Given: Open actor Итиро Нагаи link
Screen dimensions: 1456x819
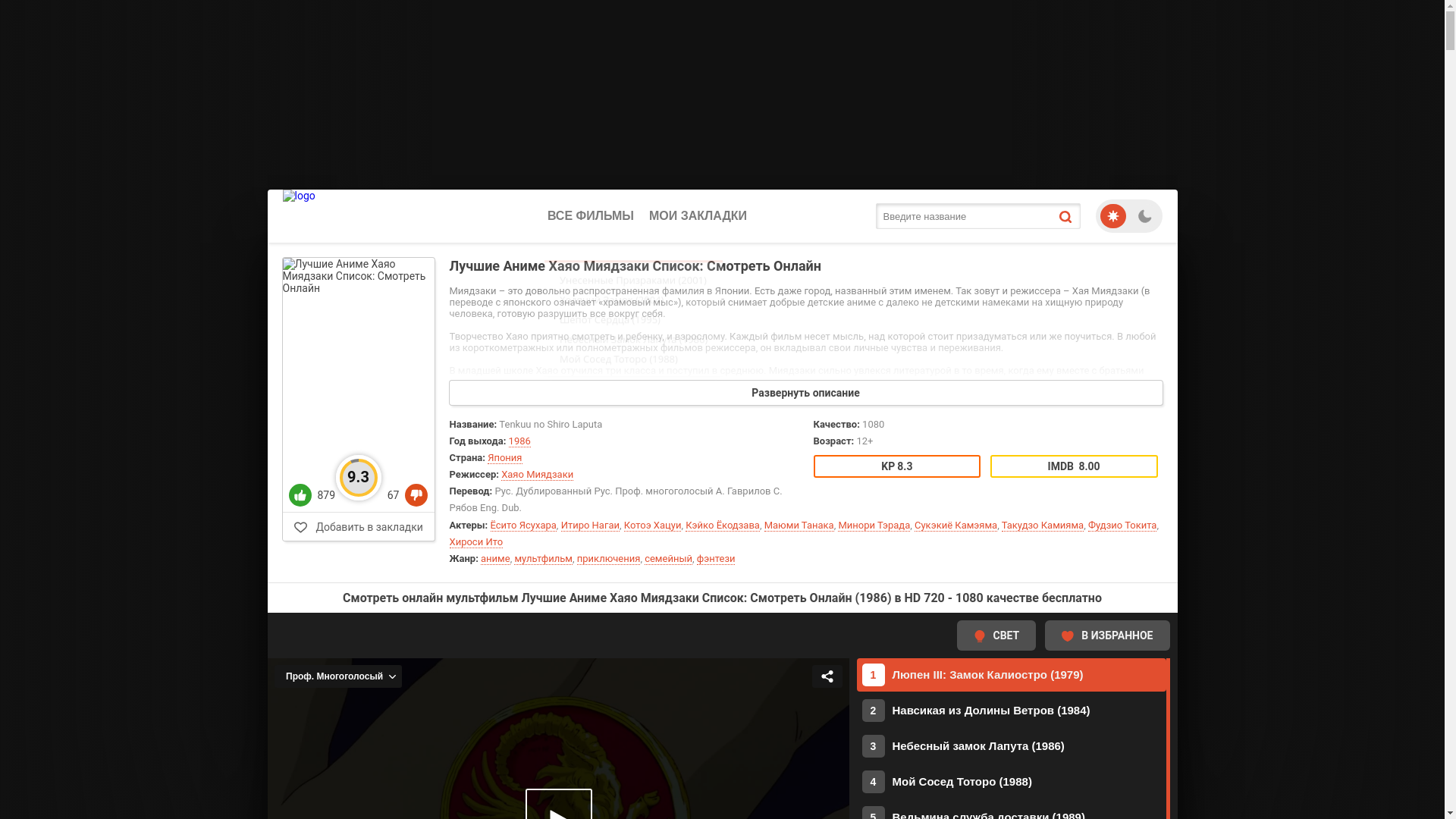Looking at the screenshot, I should 590,526.
